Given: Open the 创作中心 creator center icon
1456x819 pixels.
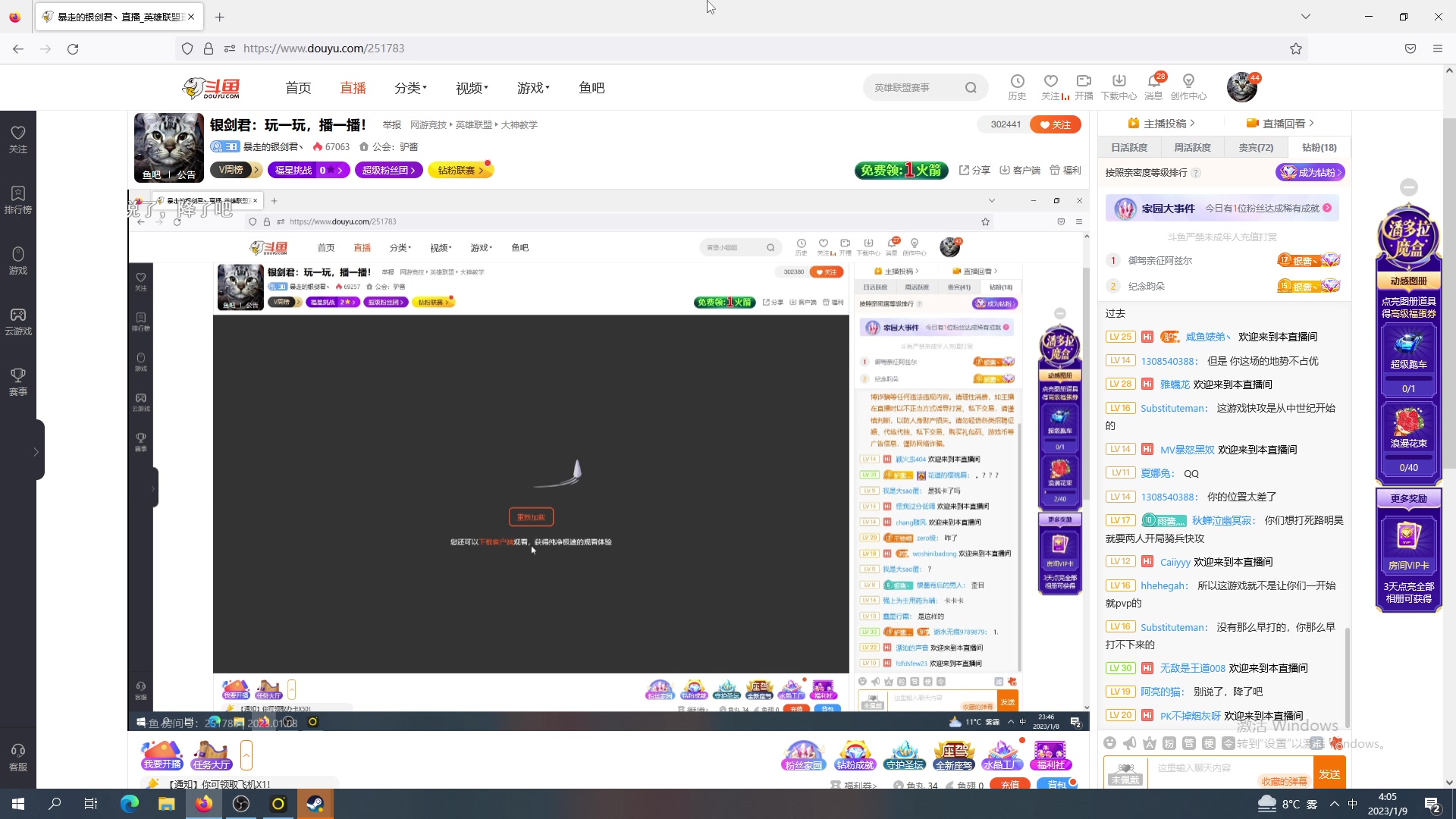Looking at the screenshot, I should coord(1189,86).
